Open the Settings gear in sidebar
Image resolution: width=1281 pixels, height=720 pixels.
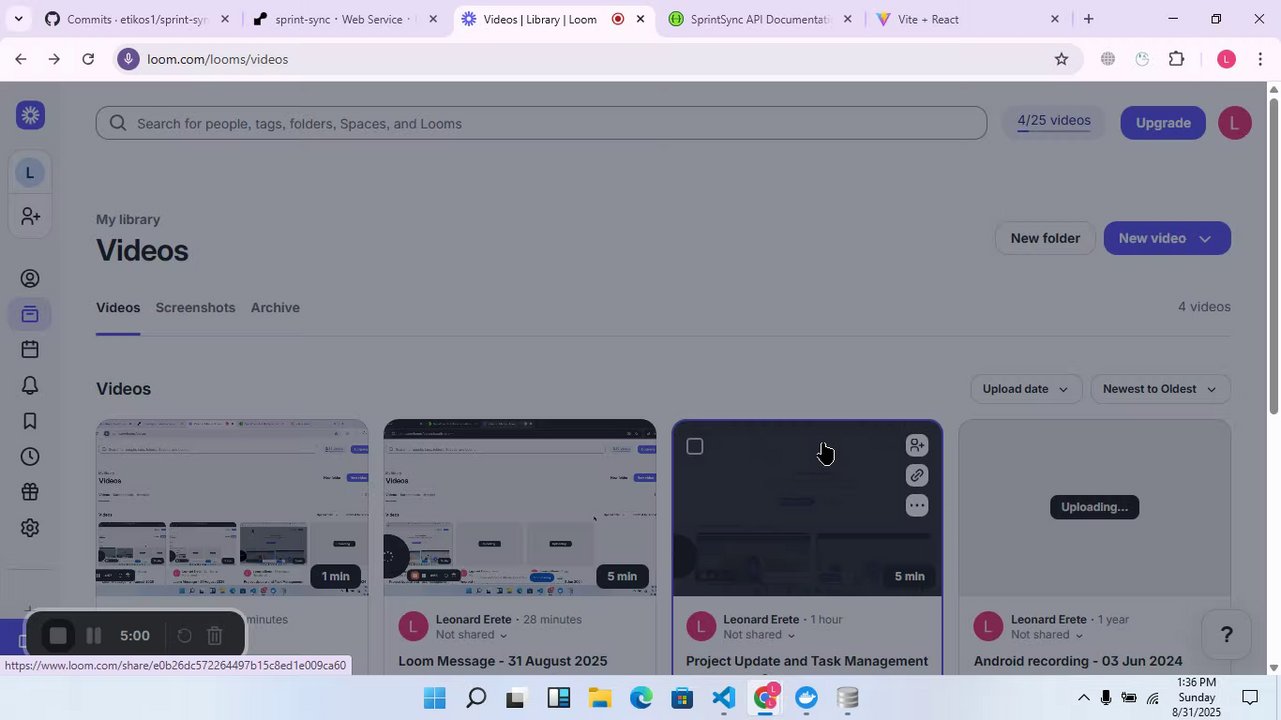30,528
